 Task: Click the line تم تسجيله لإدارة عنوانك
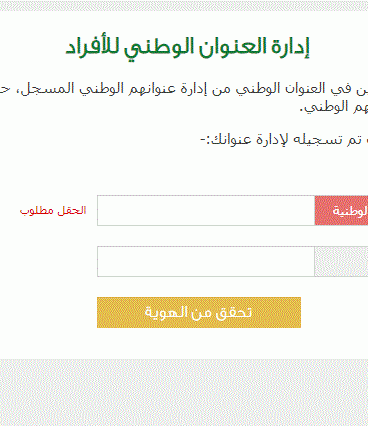[284, 140]
